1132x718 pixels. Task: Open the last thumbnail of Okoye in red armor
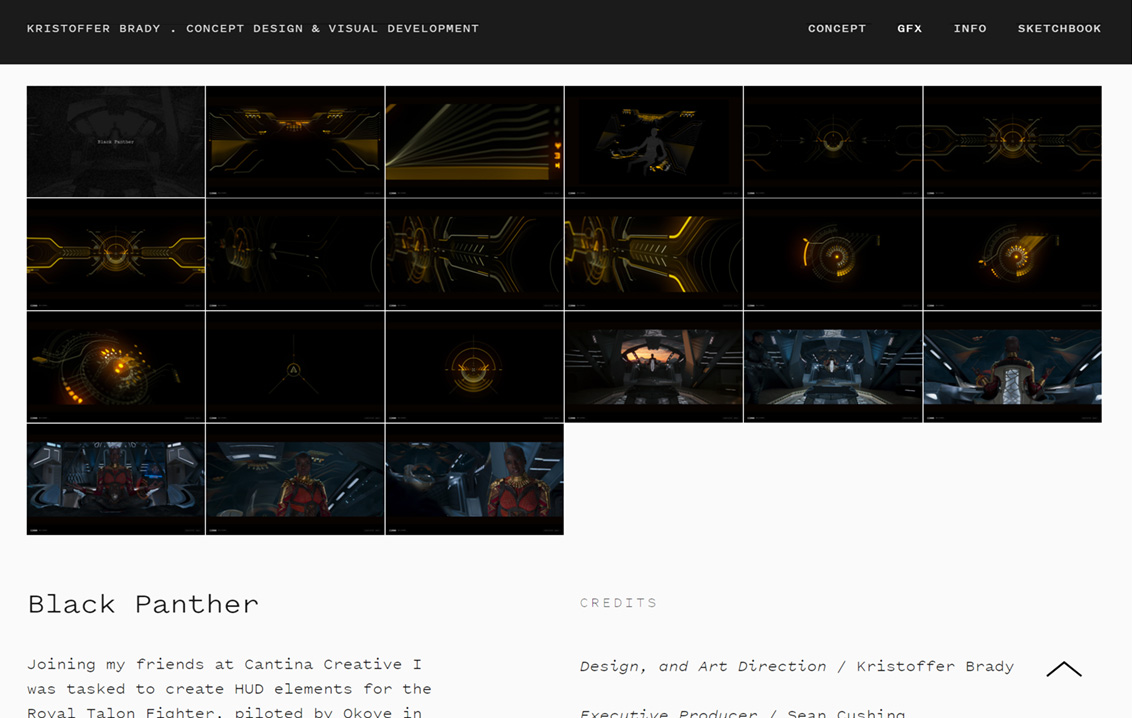pos(474,479)
